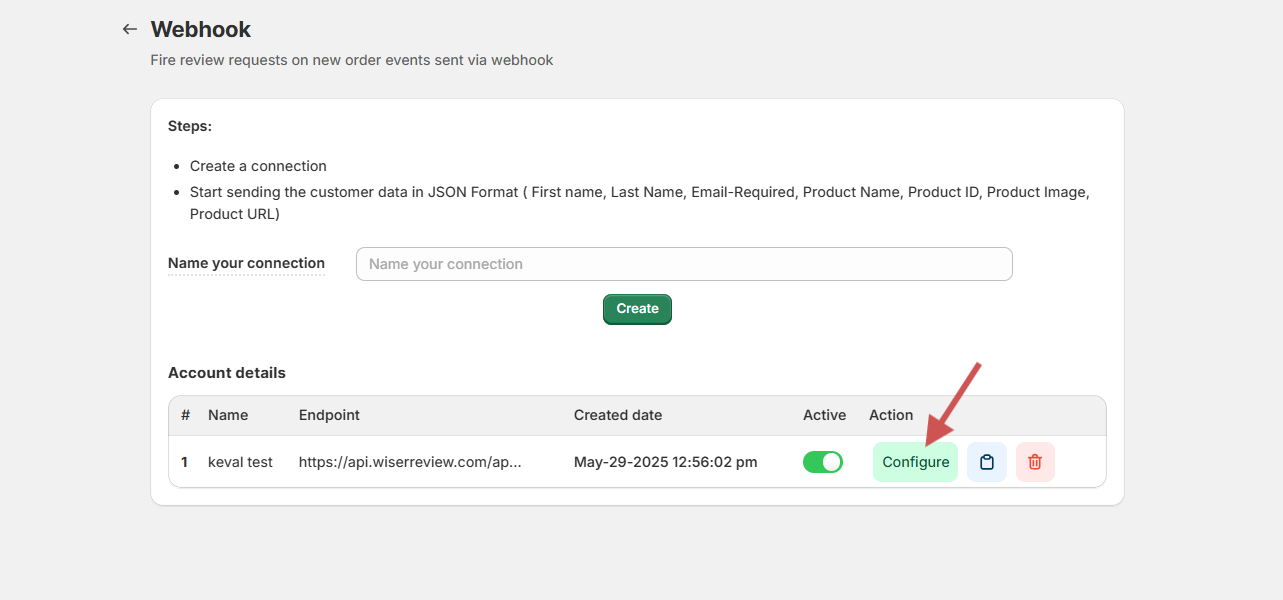This screenshot has width=1283, height=600.
Task: Focus the Name your connection input field
Action: pyautogui.click(x=684, y=264)
